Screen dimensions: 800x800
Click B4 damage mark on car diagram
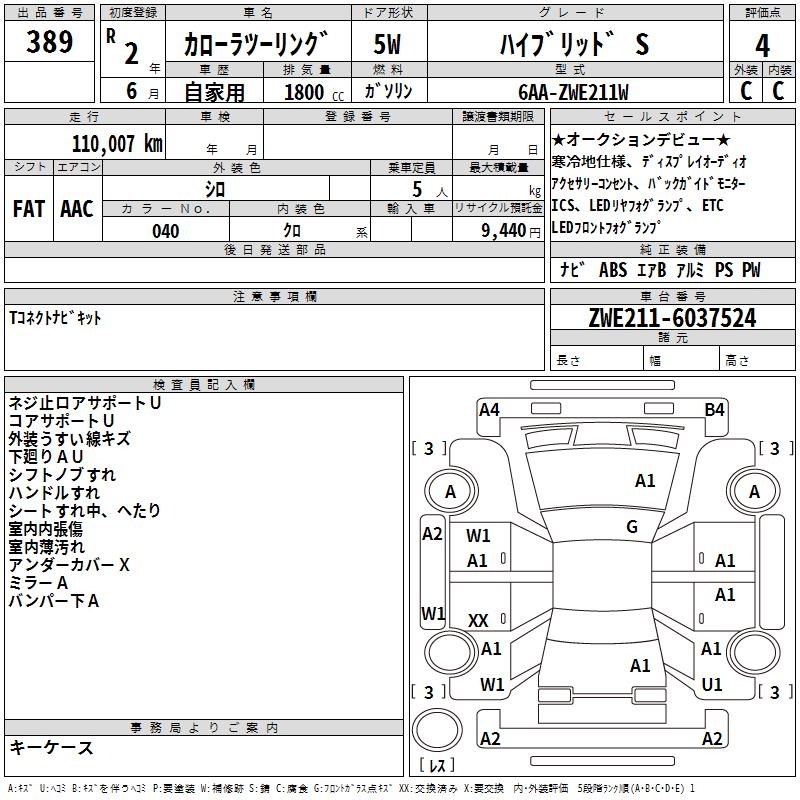pyautogui.click(x=714, y=410)
